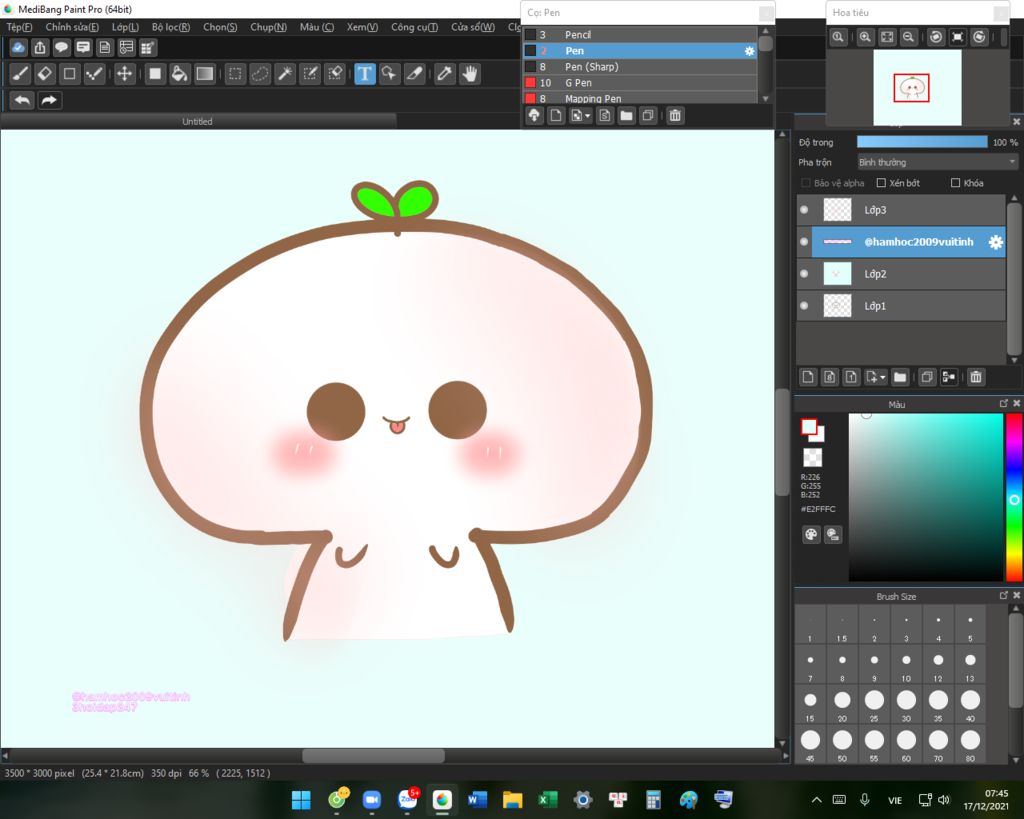Choose the Lasso selection tool
This screenshot has width=1024, height=819.
[x=260, y=74]
